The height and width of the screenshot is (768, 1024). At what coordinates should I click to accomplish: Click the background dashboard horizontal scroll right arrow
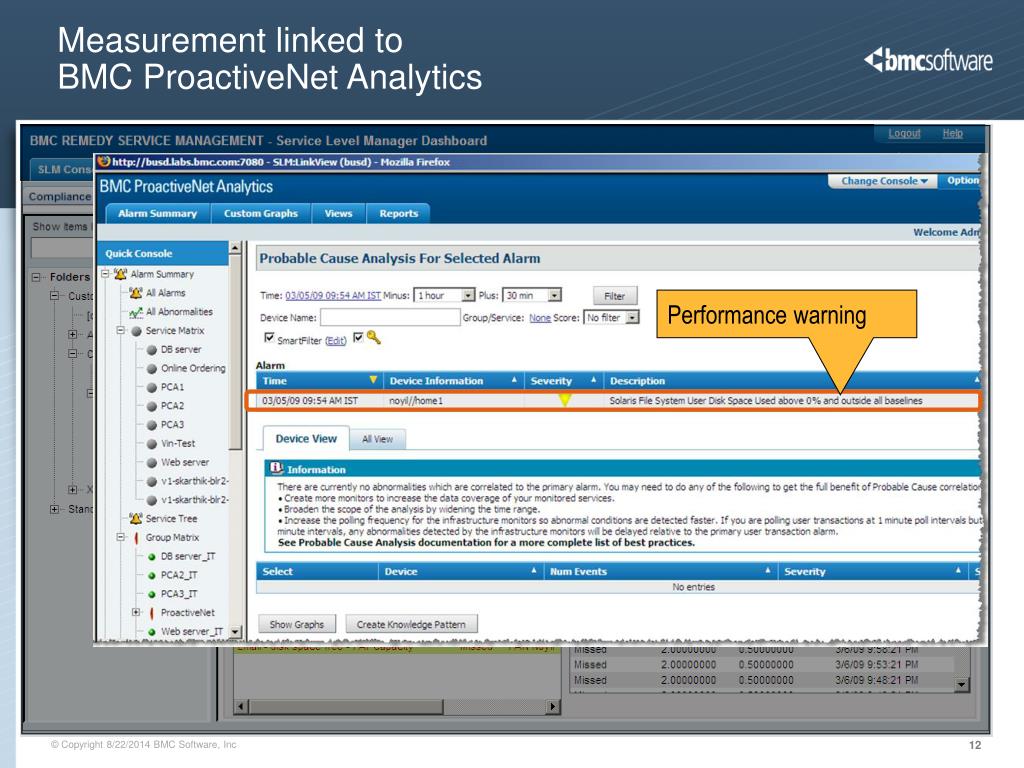tap(554, 706)
